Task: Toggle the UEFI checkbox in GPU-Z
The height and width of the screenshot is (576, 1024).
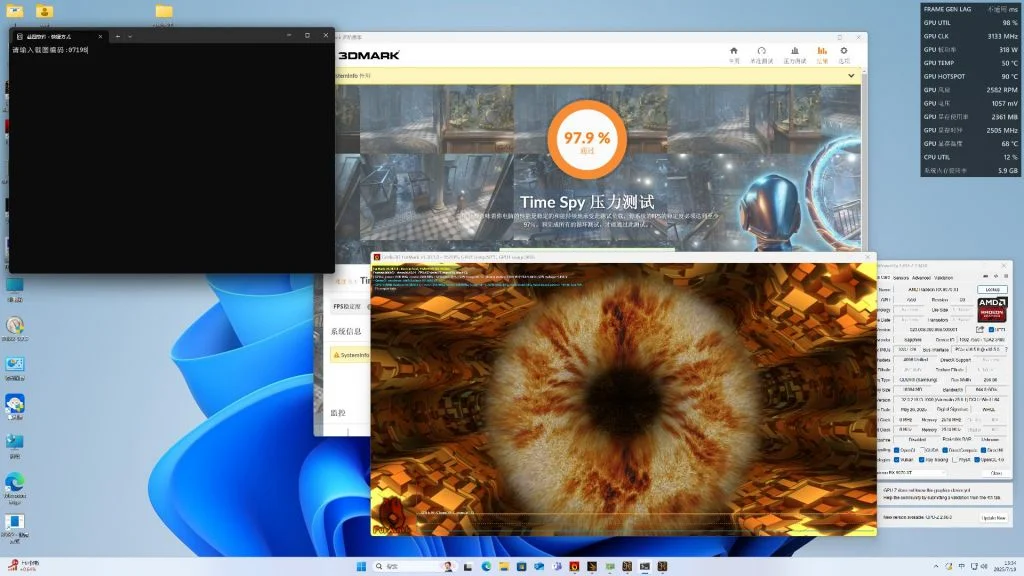Action: (991, 330)
